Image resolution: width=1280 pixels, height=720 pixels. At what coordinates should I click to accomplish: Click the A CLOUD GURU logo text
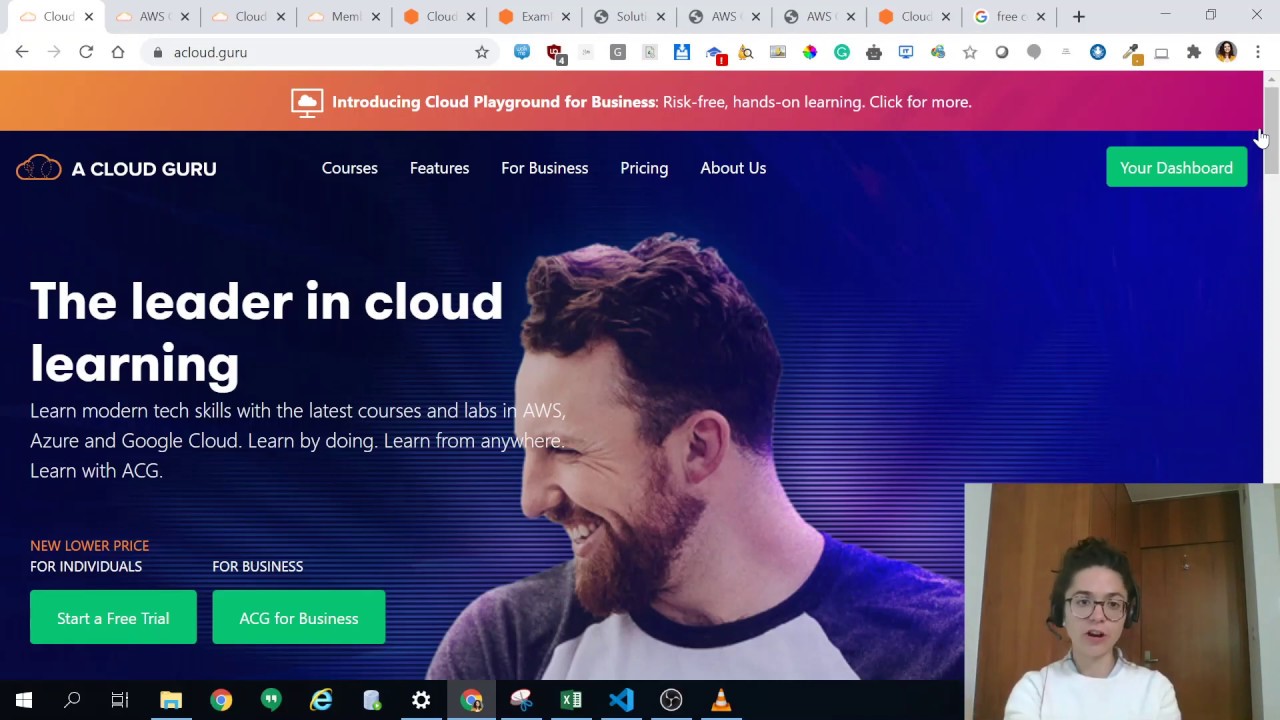[144, 169]
